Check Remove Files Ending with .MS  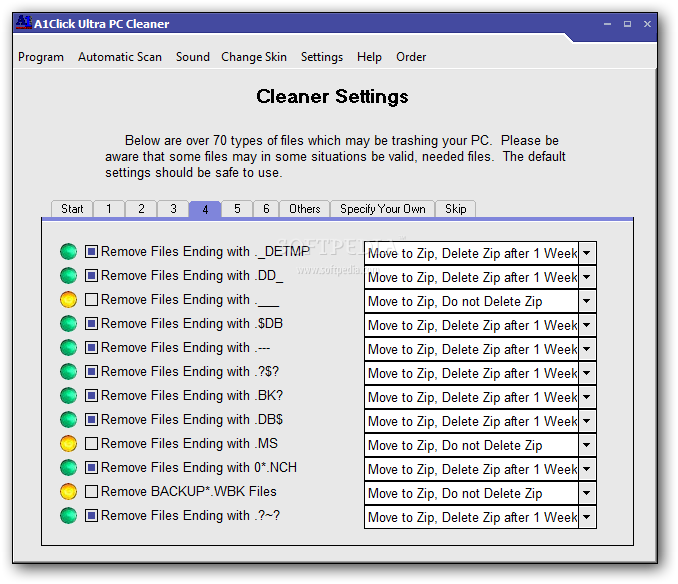[91, 443]
